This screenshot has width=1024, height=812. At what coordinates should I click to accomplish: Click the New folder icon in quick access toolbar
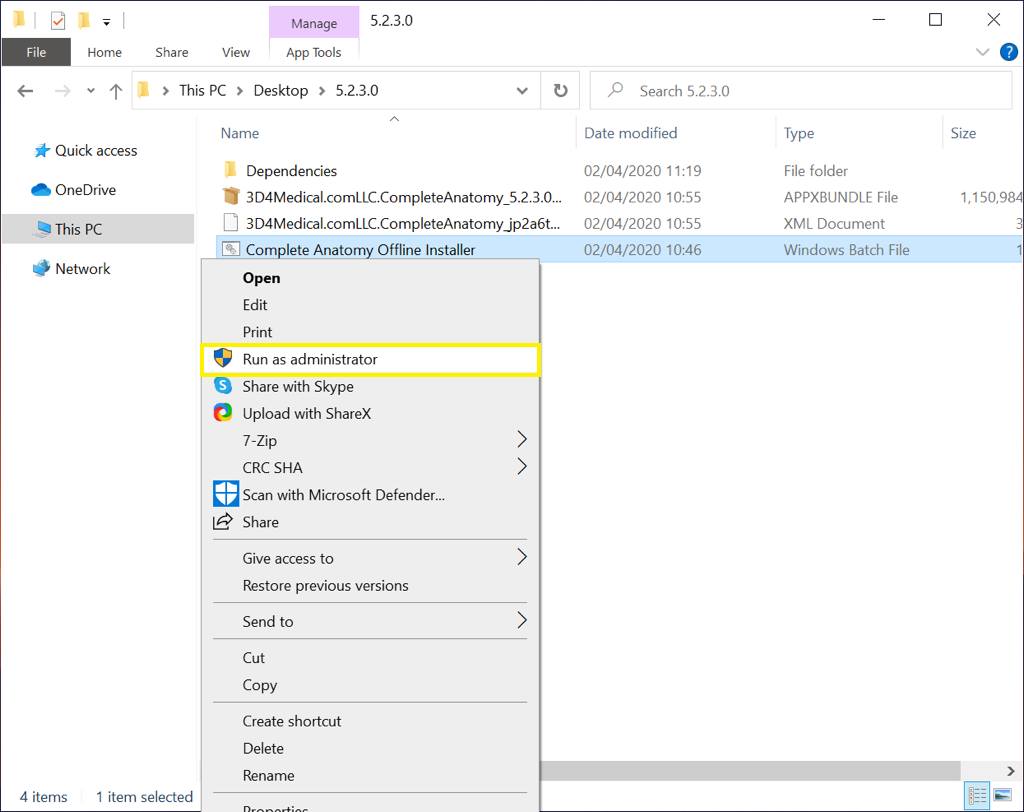[84, 21]
